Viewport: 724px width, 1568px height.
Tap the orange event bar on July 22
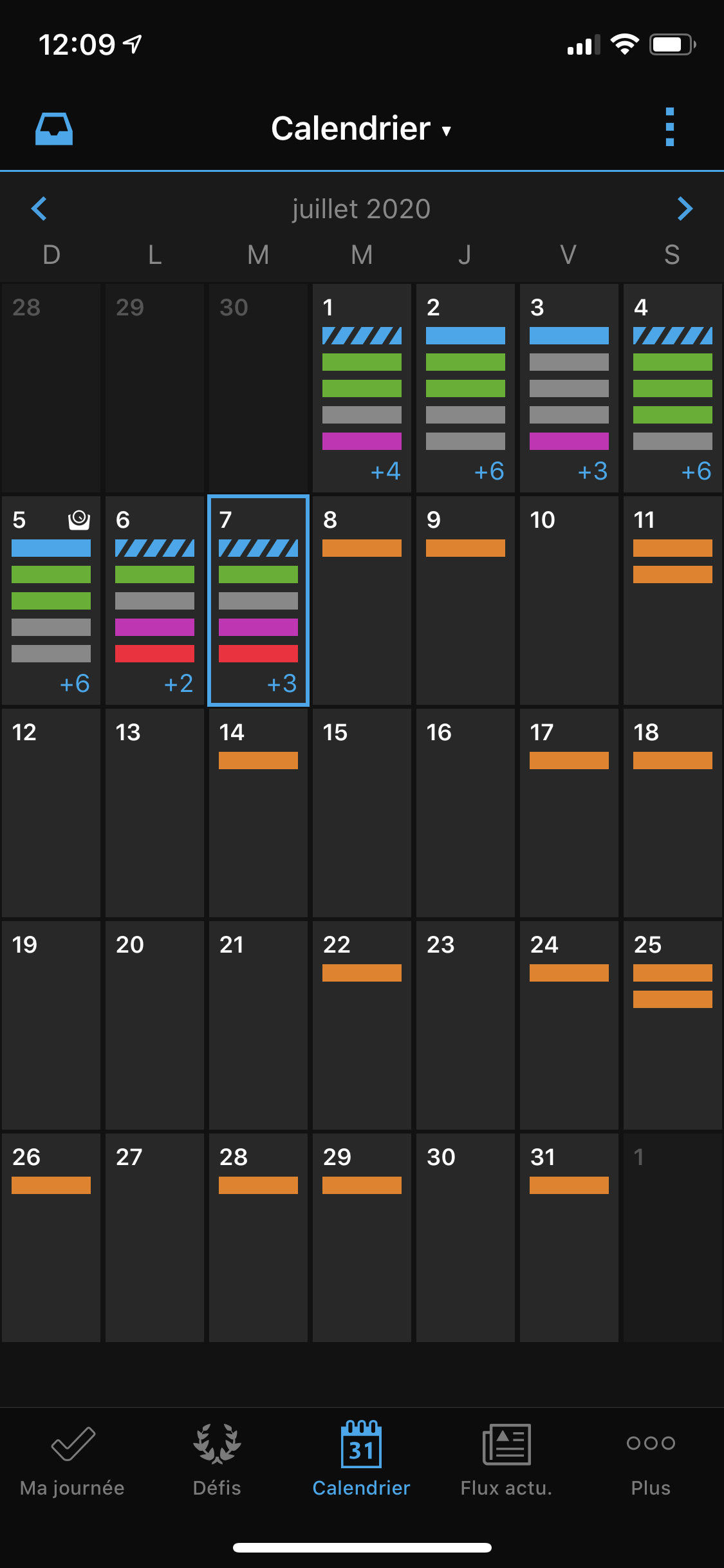[x=362, y=973]
